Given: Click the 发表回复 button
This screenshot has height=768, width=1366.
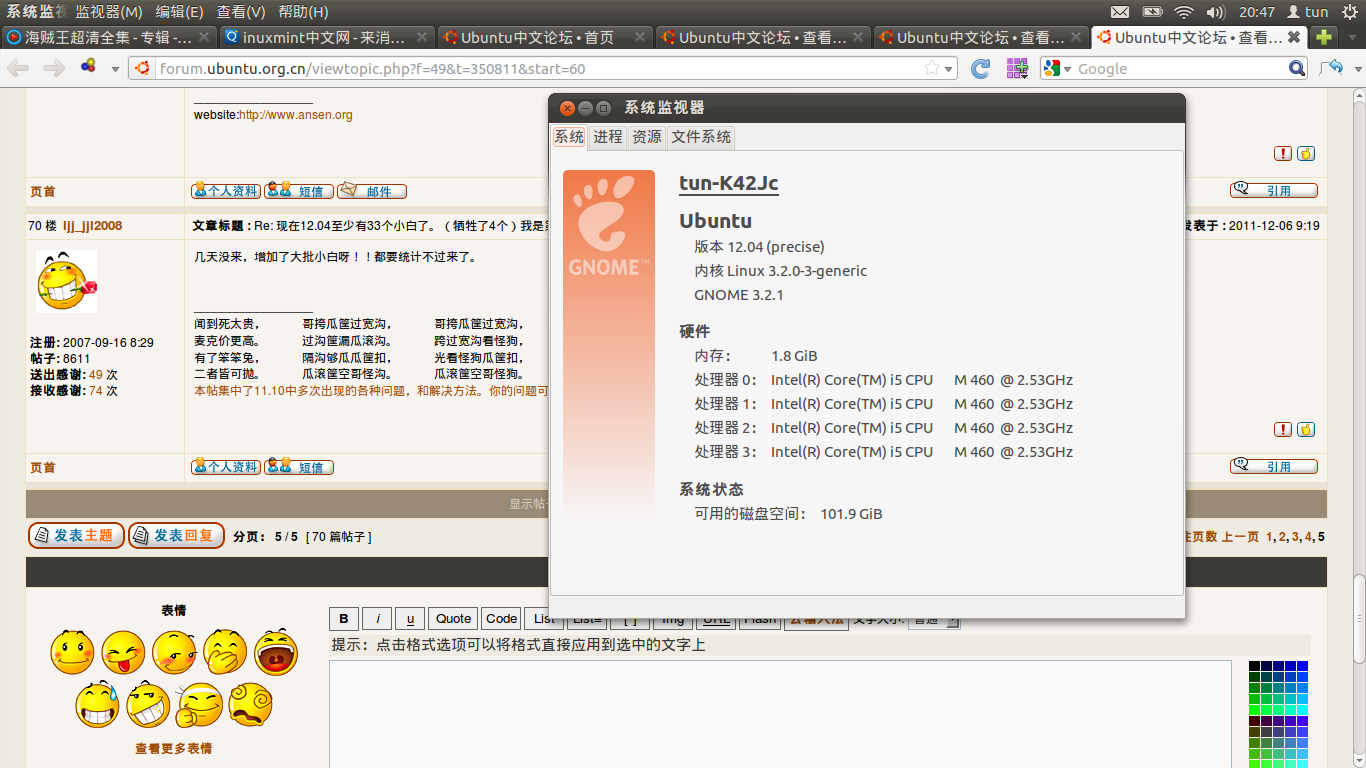Looking at the screenshot, I should (176, 536).
